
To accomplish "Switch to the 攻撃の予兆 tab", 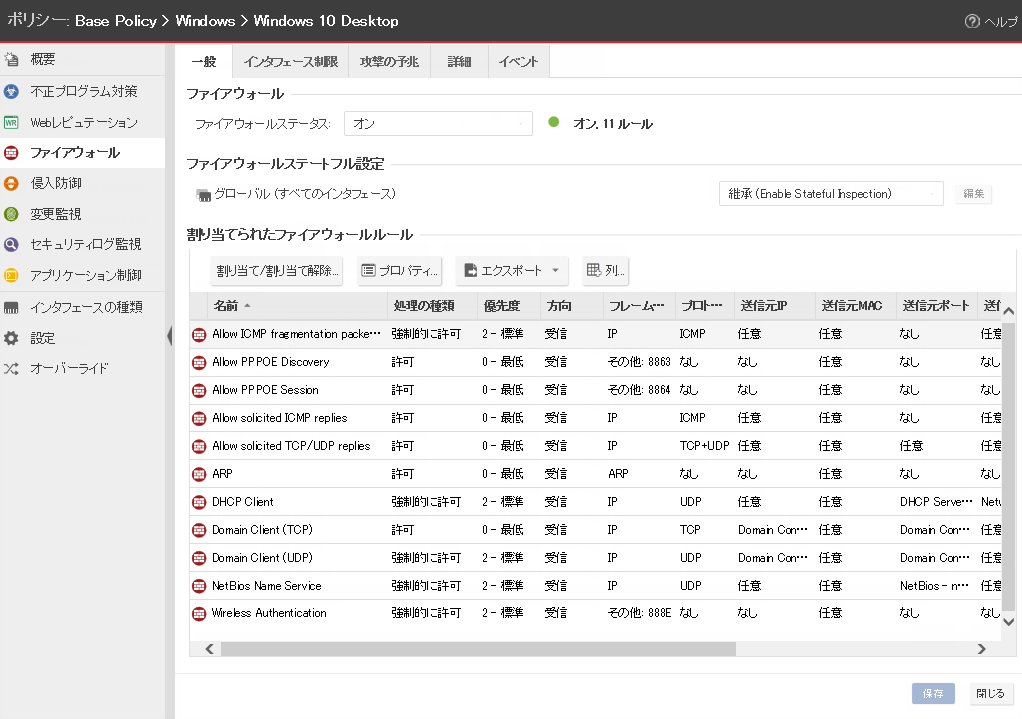I will click(390, 62).
